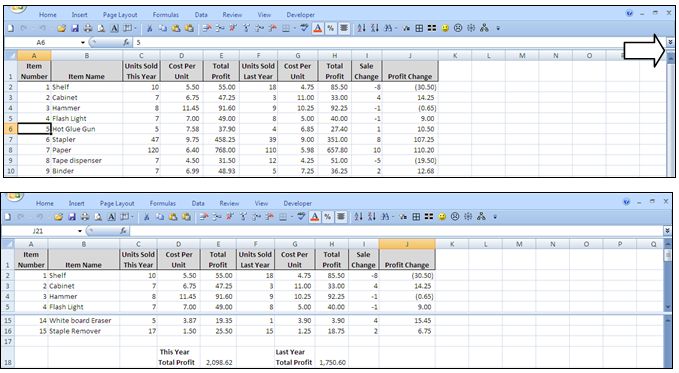The height and width of the screenshot is (373, 679).
Task: Click the New workbook icon in top window
Action: (11, 28)
